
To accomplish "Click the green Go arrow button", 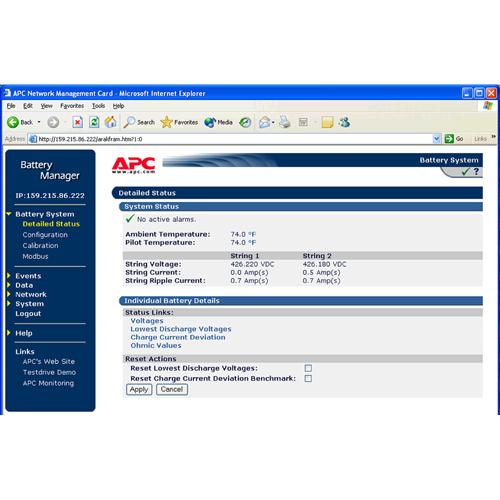I will (x=449, y=139).
